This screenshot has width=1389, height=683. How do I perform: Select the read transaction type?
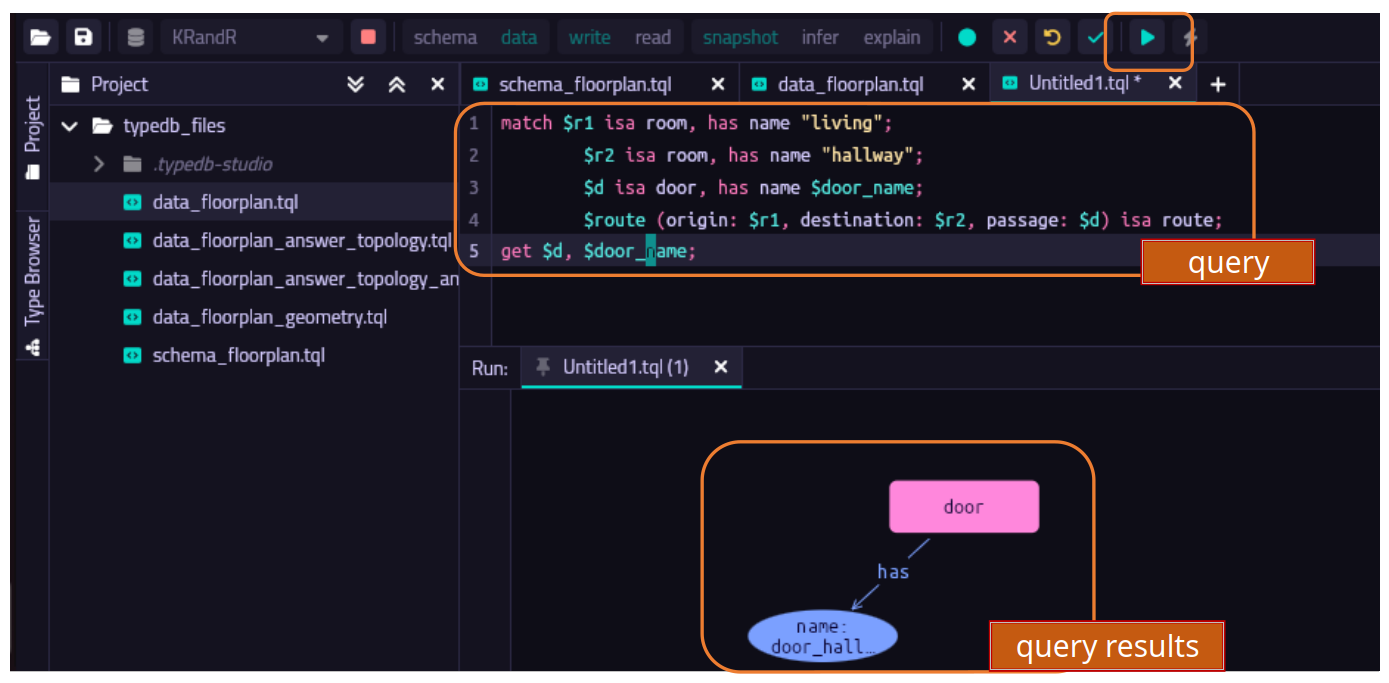[x=653, y=38]
